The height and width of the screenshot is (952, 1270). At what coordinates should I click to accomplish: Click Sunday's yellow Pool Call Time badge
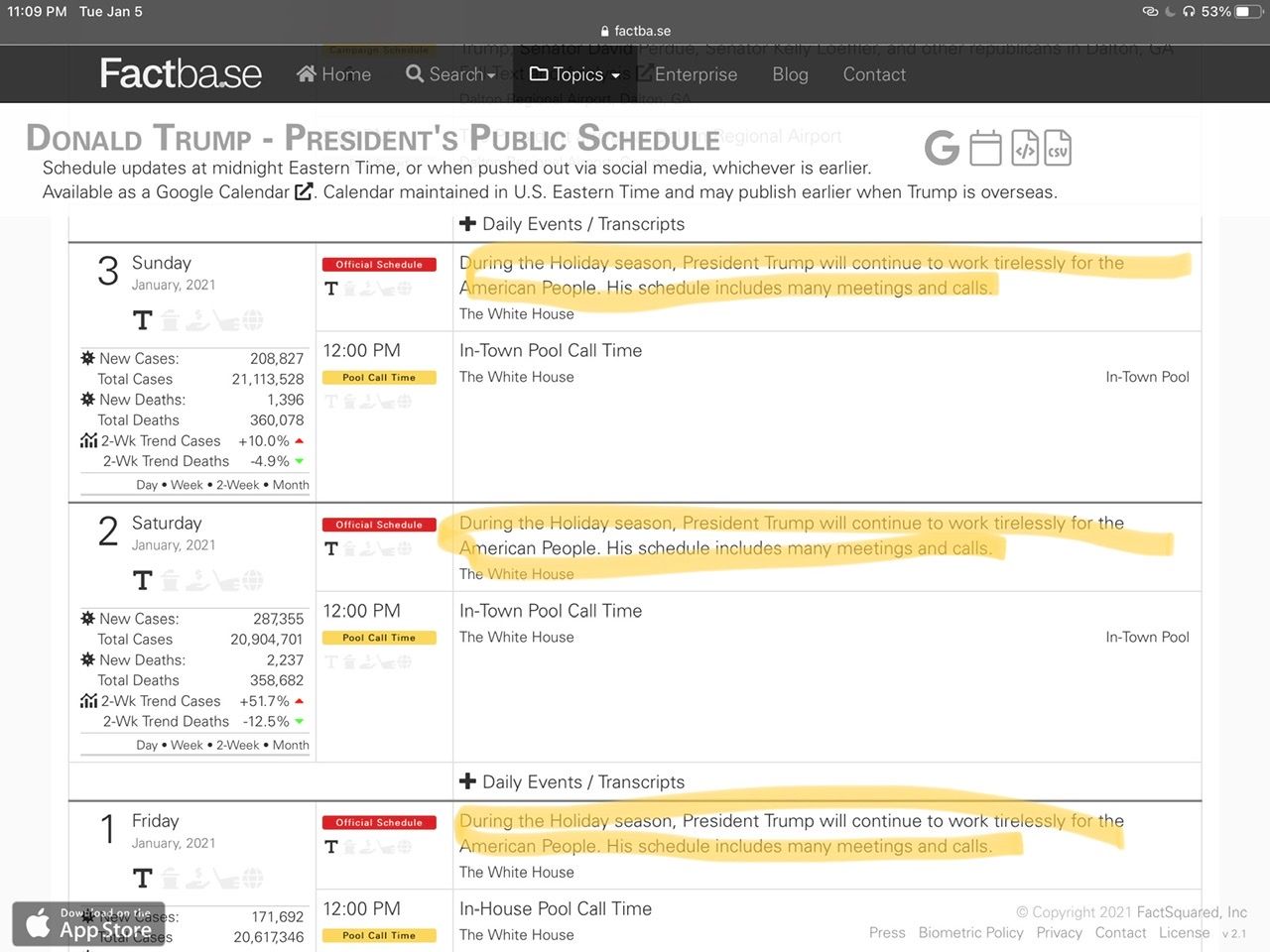pyautogui.click(x=379, y=378)
